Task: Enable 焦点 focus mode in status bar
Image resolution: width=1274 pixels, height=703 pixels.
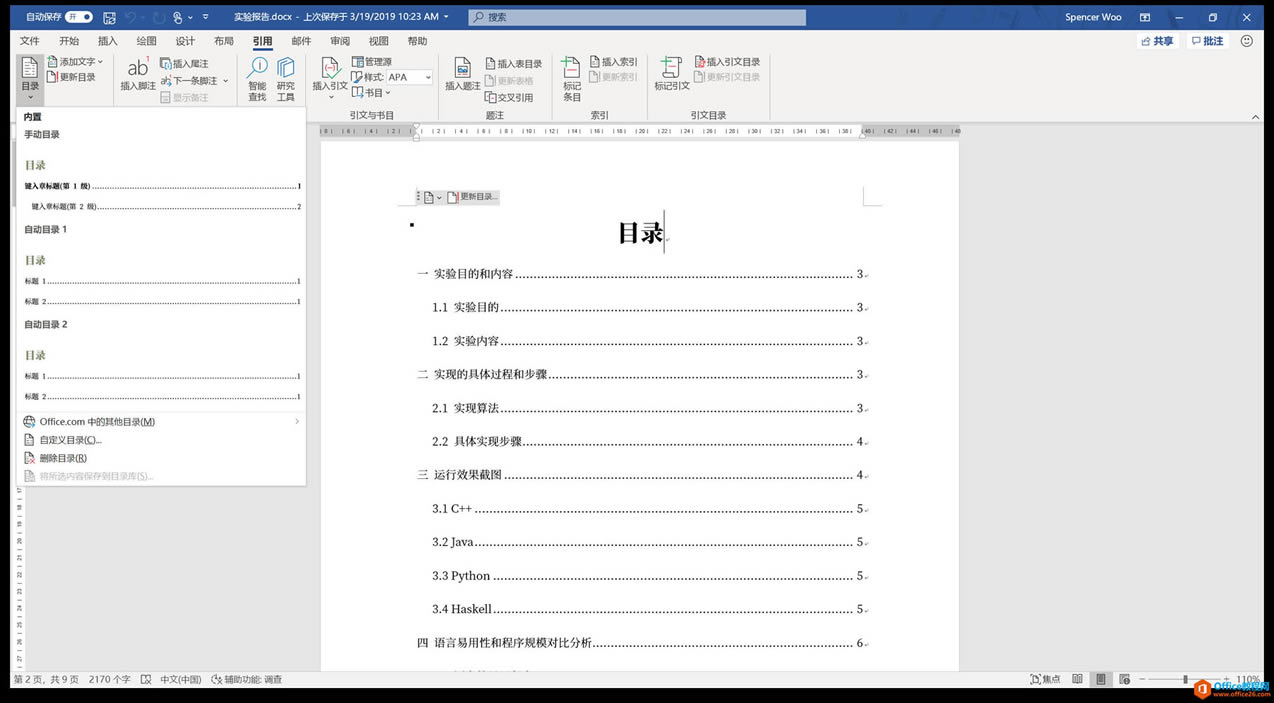Action: point(1044,679)
